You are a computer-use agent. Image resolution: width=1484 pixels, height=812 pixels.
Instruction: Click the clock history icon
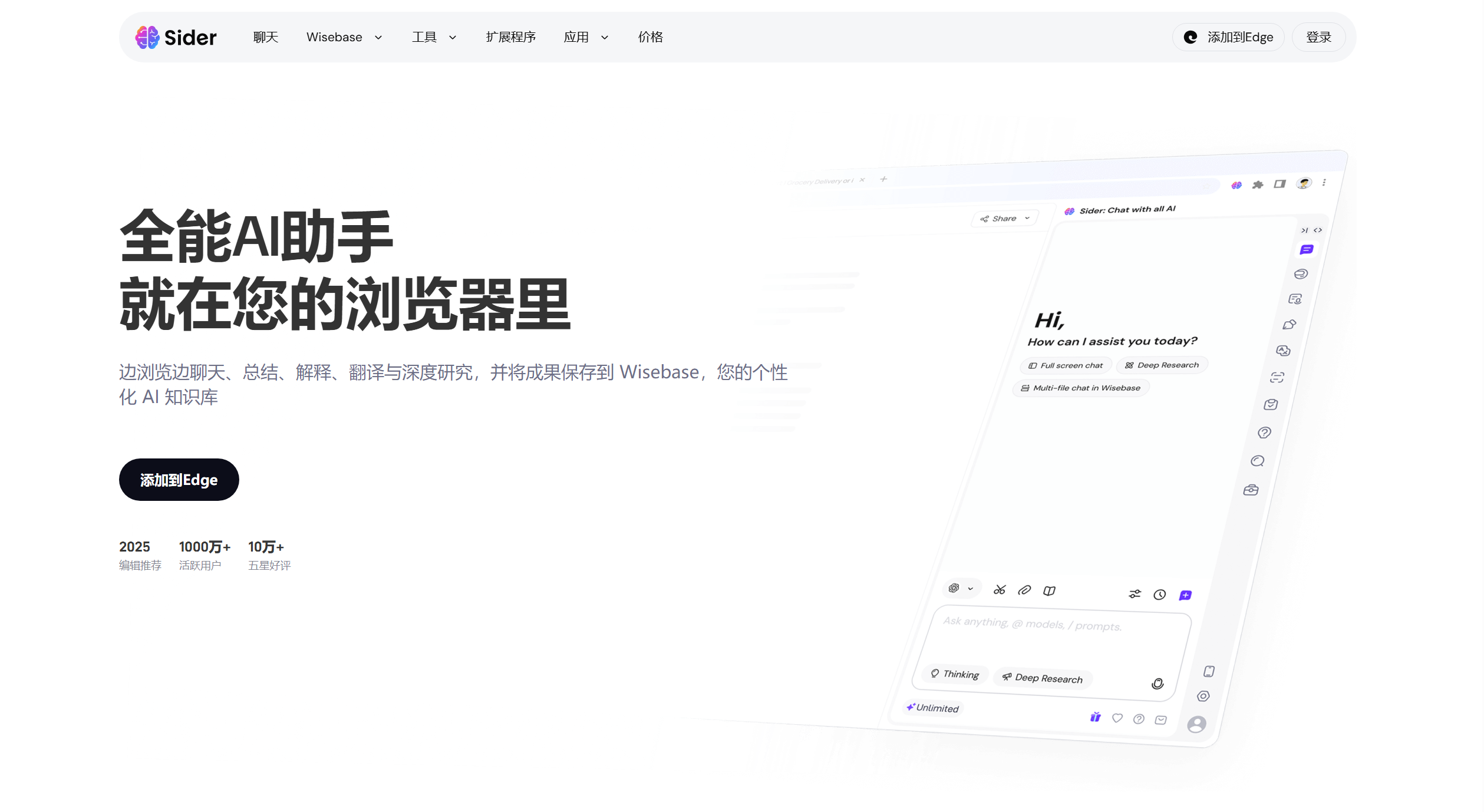click(x=1159, y=595)
